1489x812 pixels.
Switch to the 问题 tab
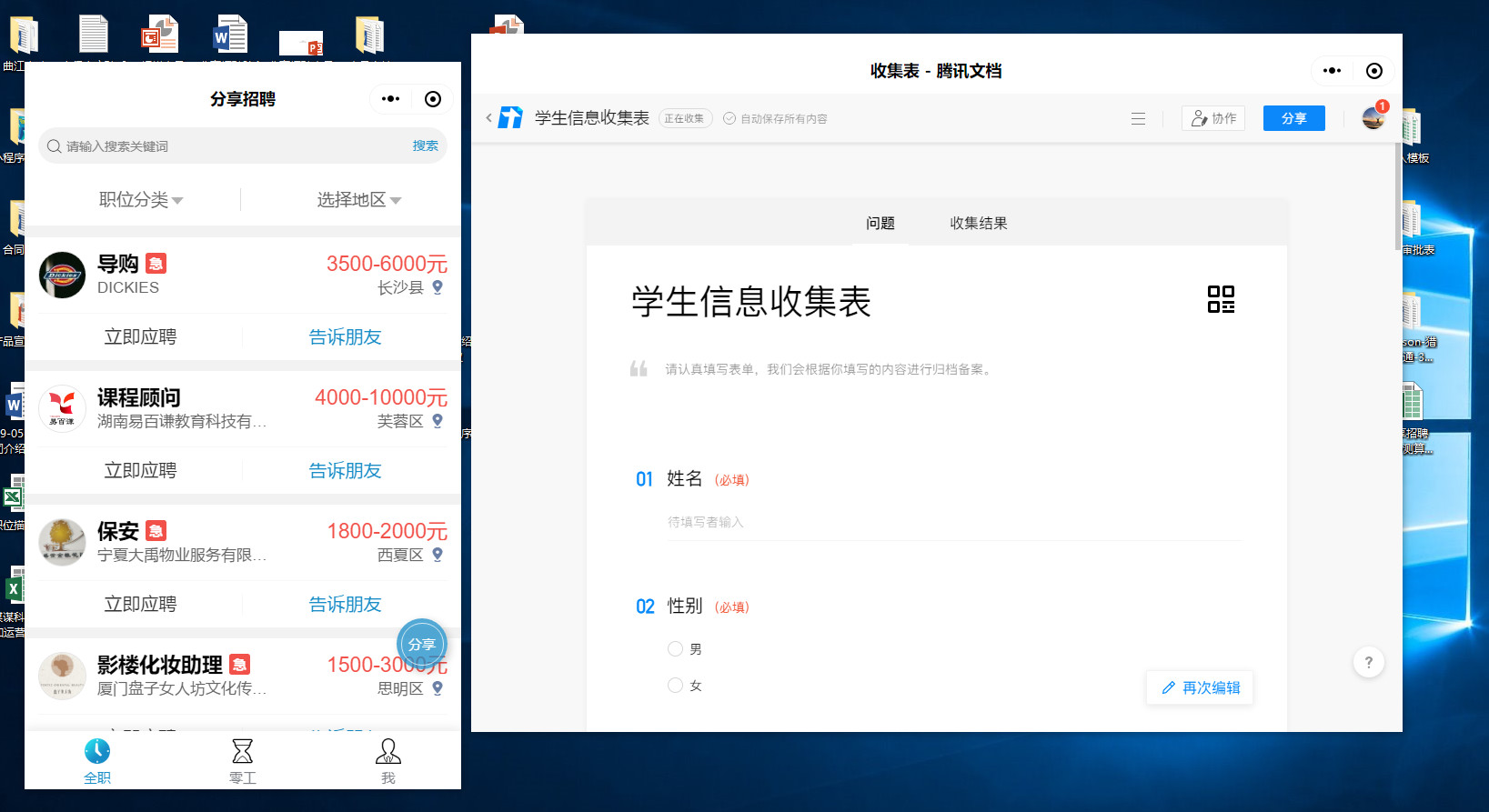coord(880,224)
